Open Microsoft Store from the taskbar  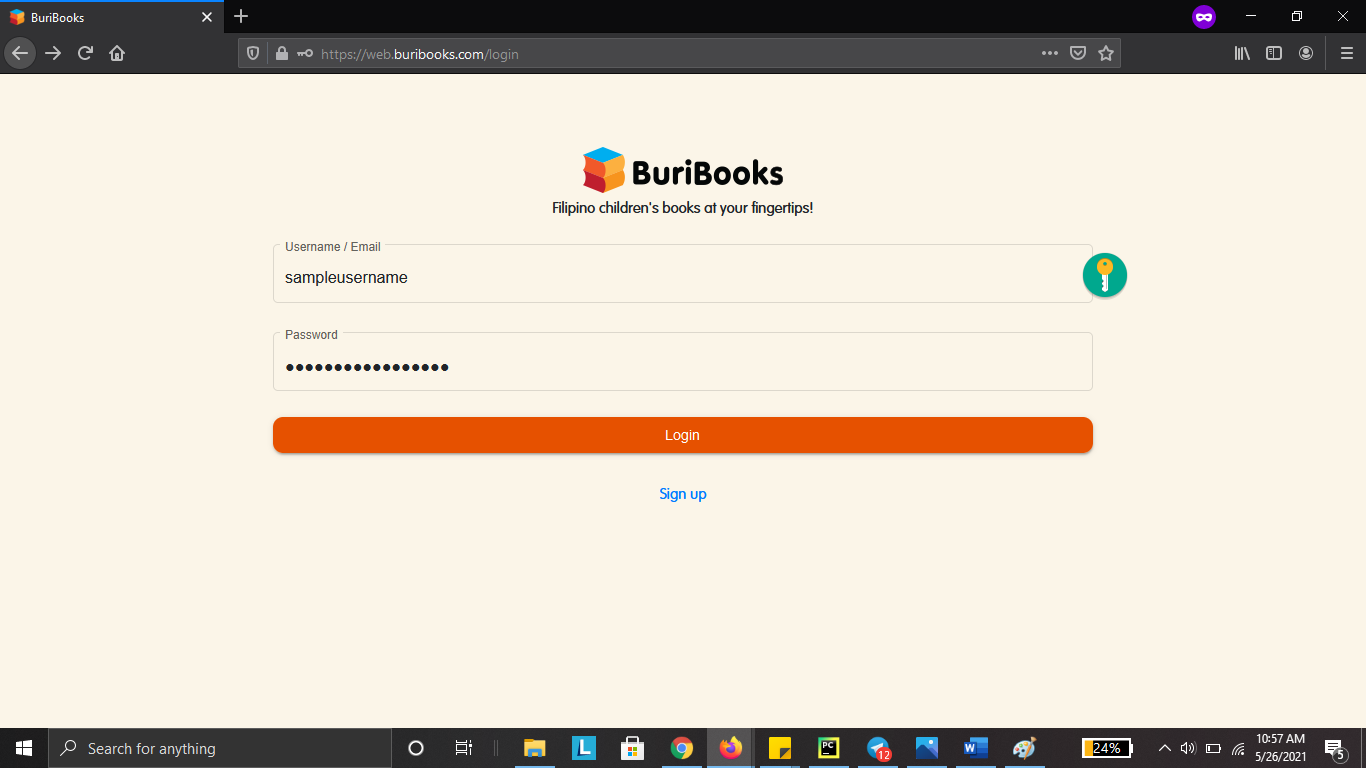[632, 748]
